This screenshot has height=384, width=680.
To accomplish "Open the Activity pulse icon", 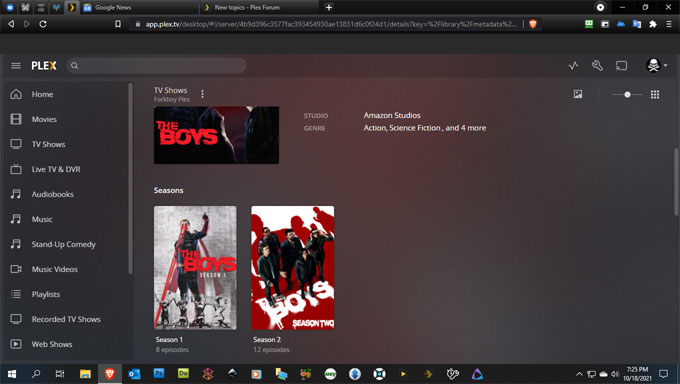I will click(x=573, y=66).
